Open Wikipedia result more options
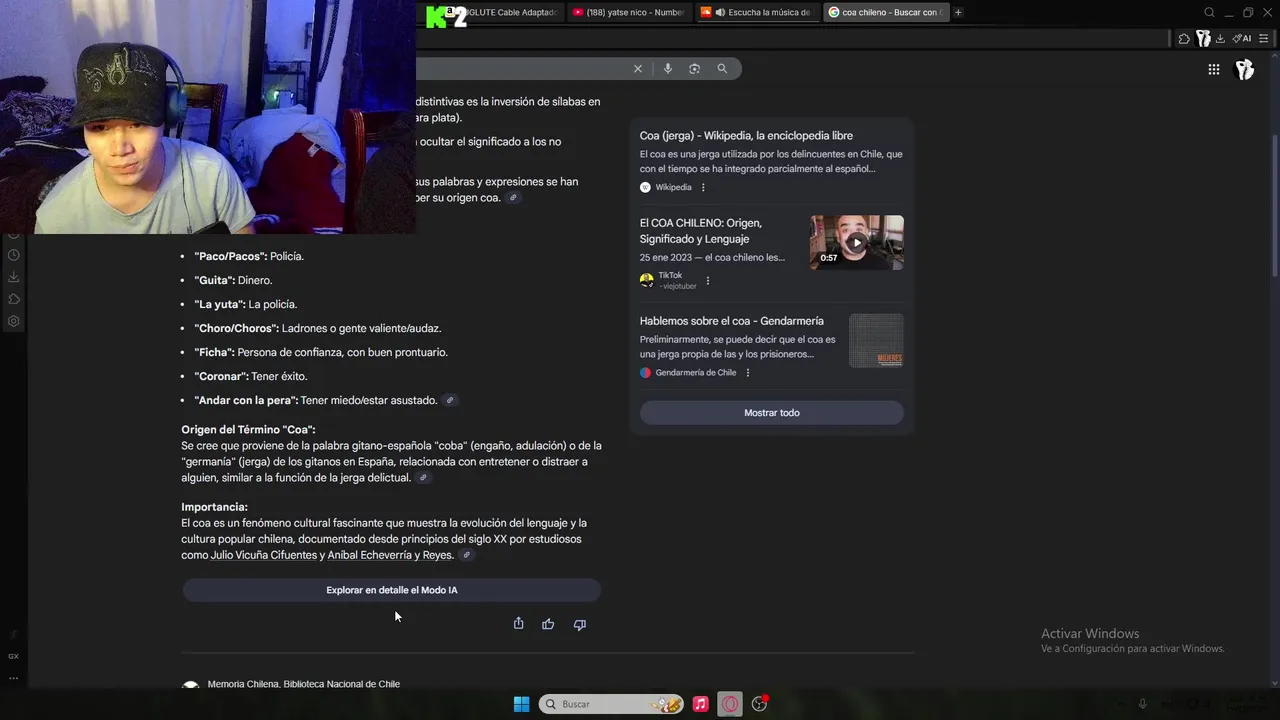The height and width of the screenshot is (720, 1280). (x=703, y=187)
